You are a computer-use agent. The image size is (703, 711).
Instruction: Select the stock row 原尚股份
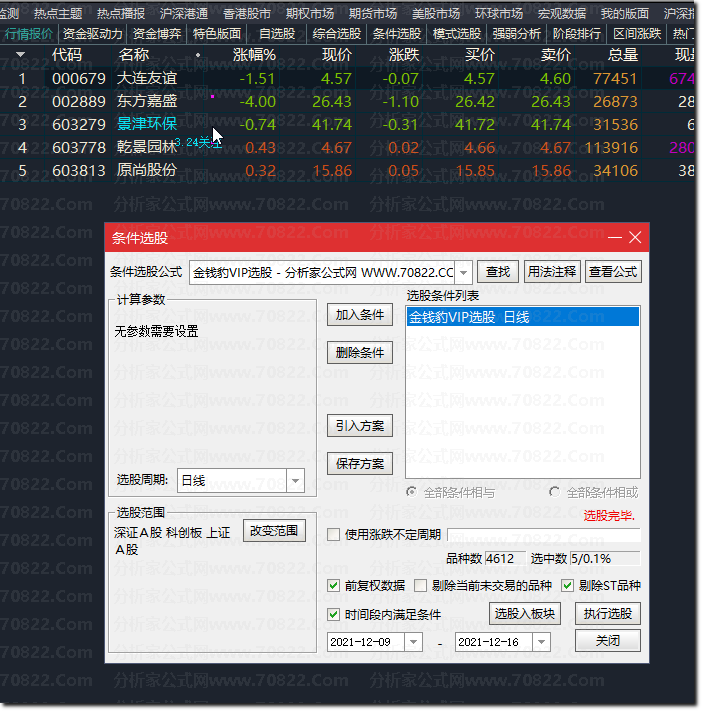click(x=347, y=170)
